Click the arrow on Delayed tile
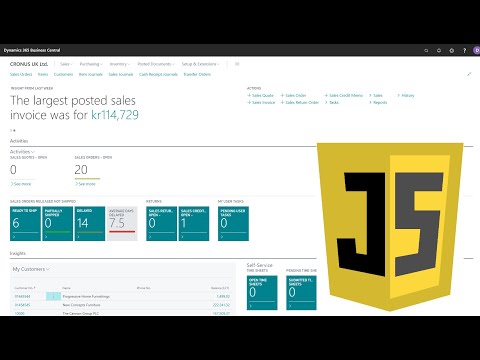Image resolution: width=480 pixels, height=360 pixels. (x=78, y=237)
